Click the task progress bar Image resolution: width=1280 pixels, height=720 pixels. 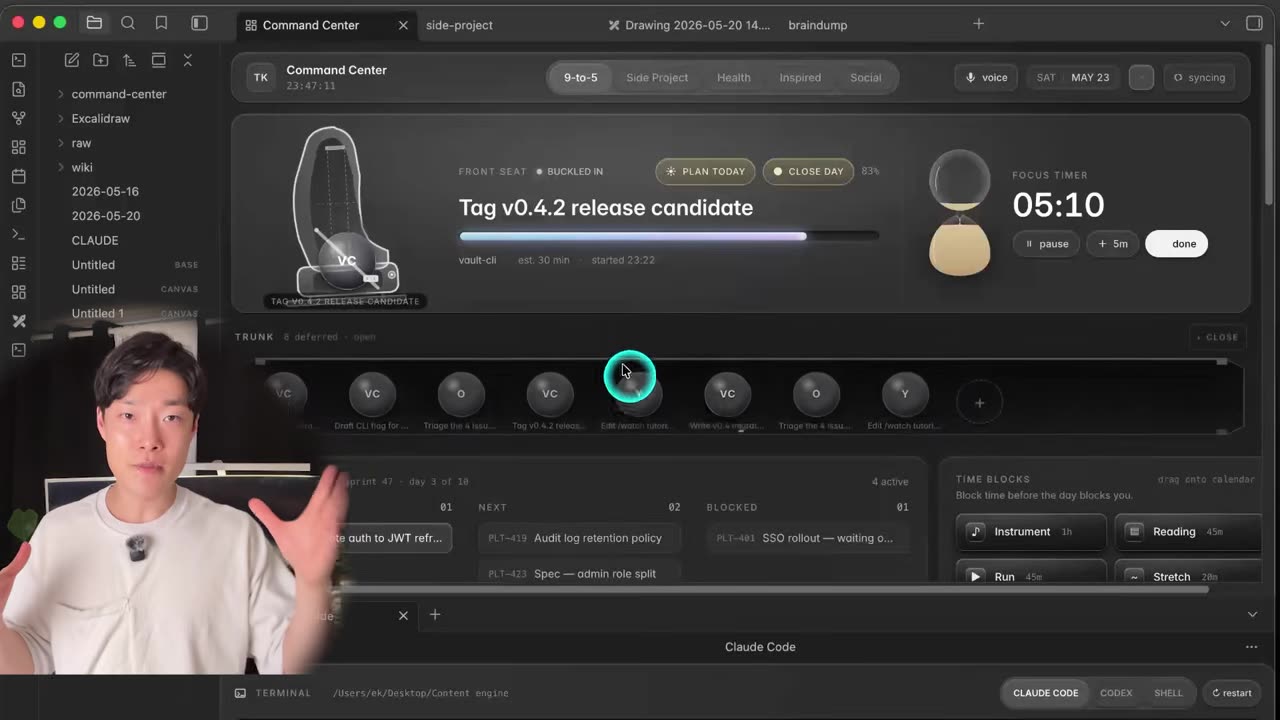coord(669,236)
